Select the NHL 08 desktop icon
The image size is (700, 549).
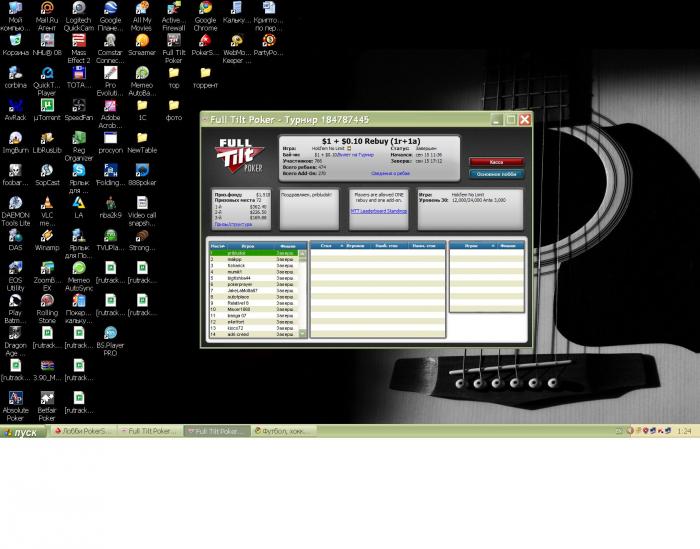point(47,45)
